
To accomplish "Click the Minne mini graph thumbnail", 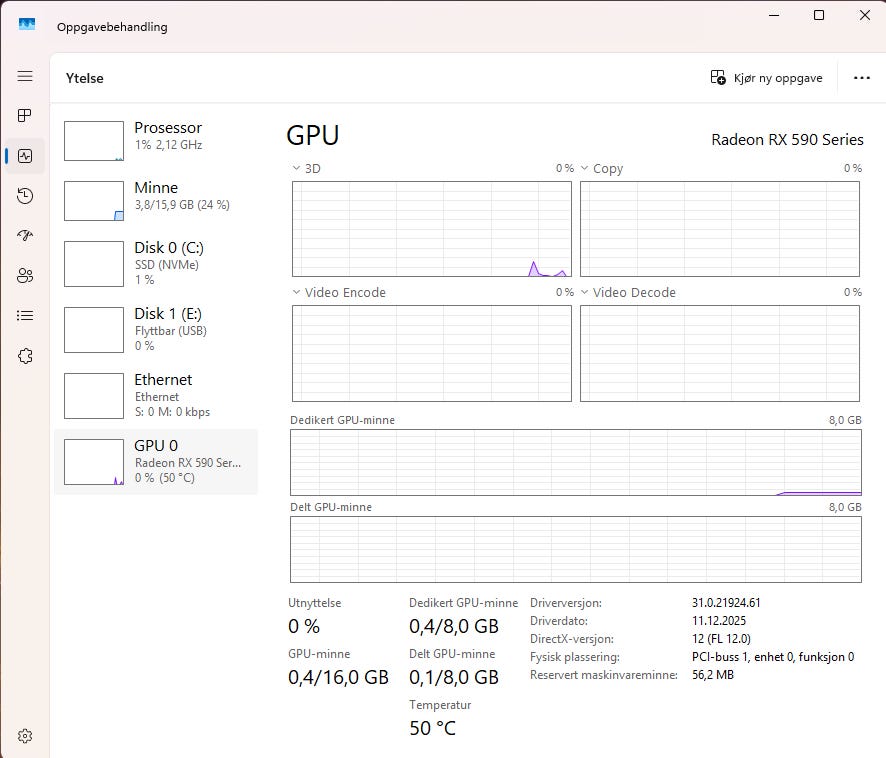I will tap(94, 201).
